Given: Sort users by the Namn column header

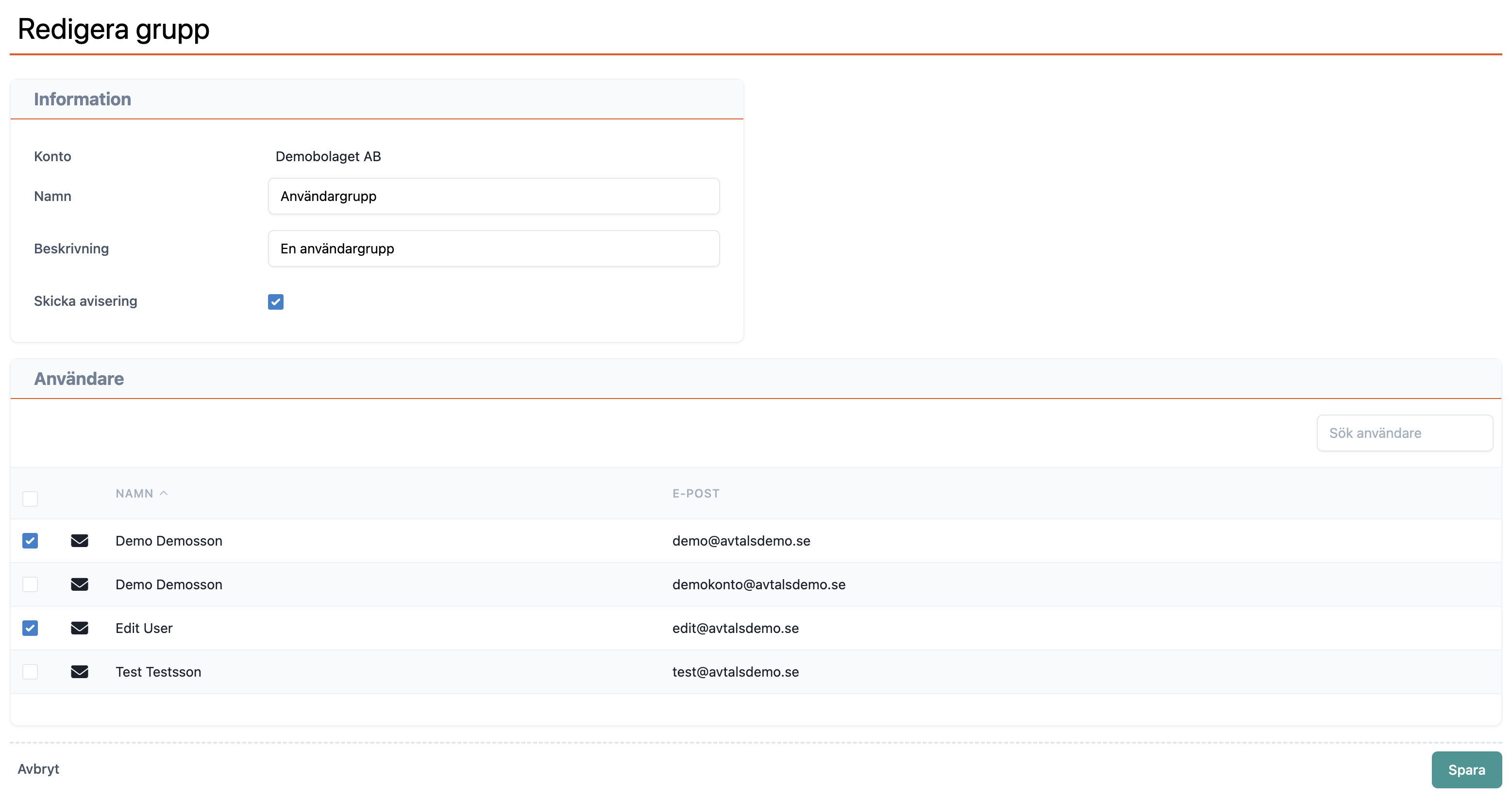Looking at the screenshot, I should click(134, 494).
